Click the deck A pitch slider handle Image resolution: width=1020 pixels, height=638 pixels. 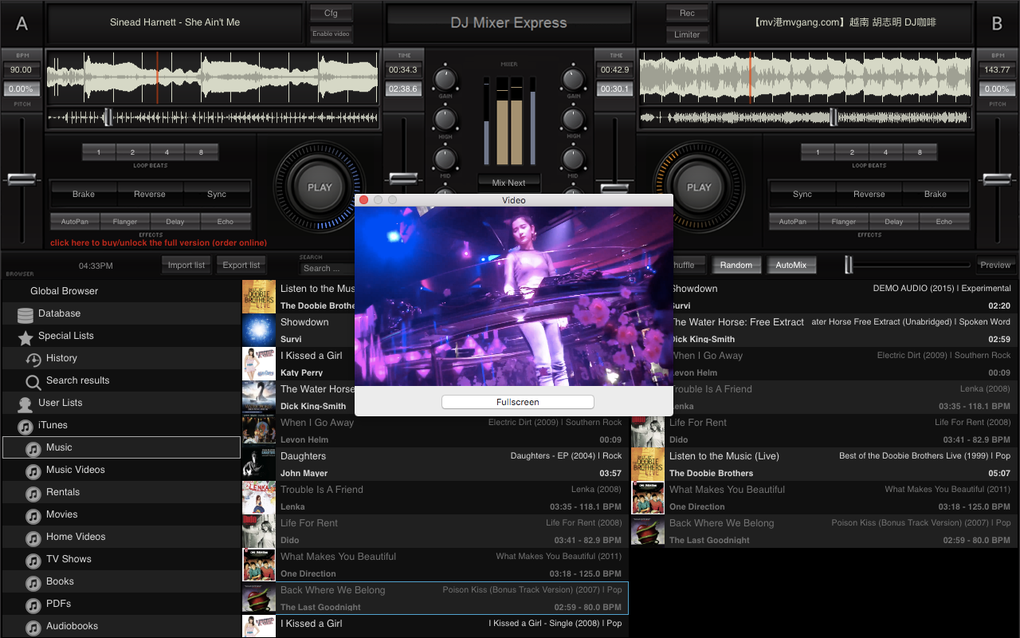(21, 179)
